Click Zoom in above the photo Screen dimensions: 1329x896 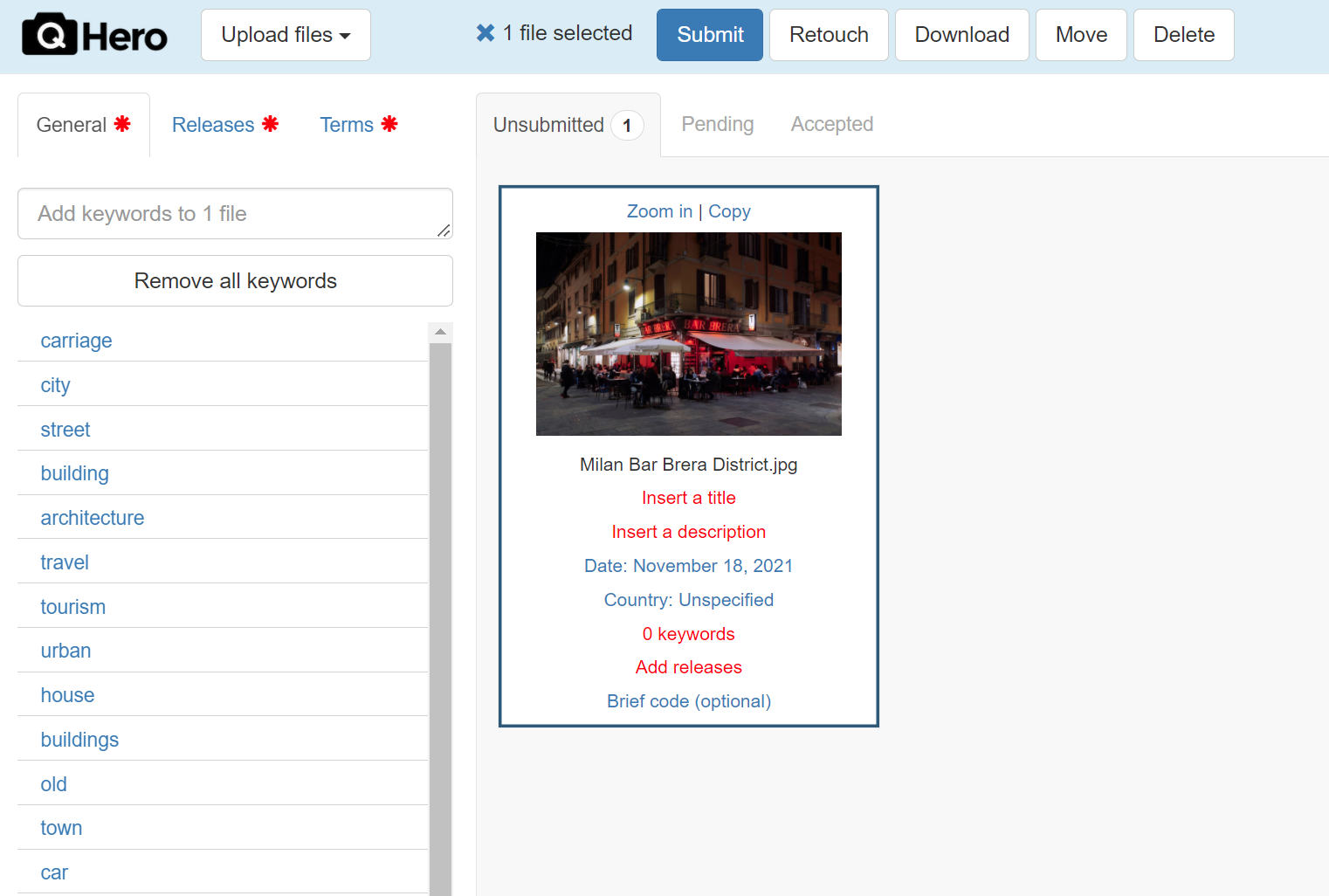[659, 210]
